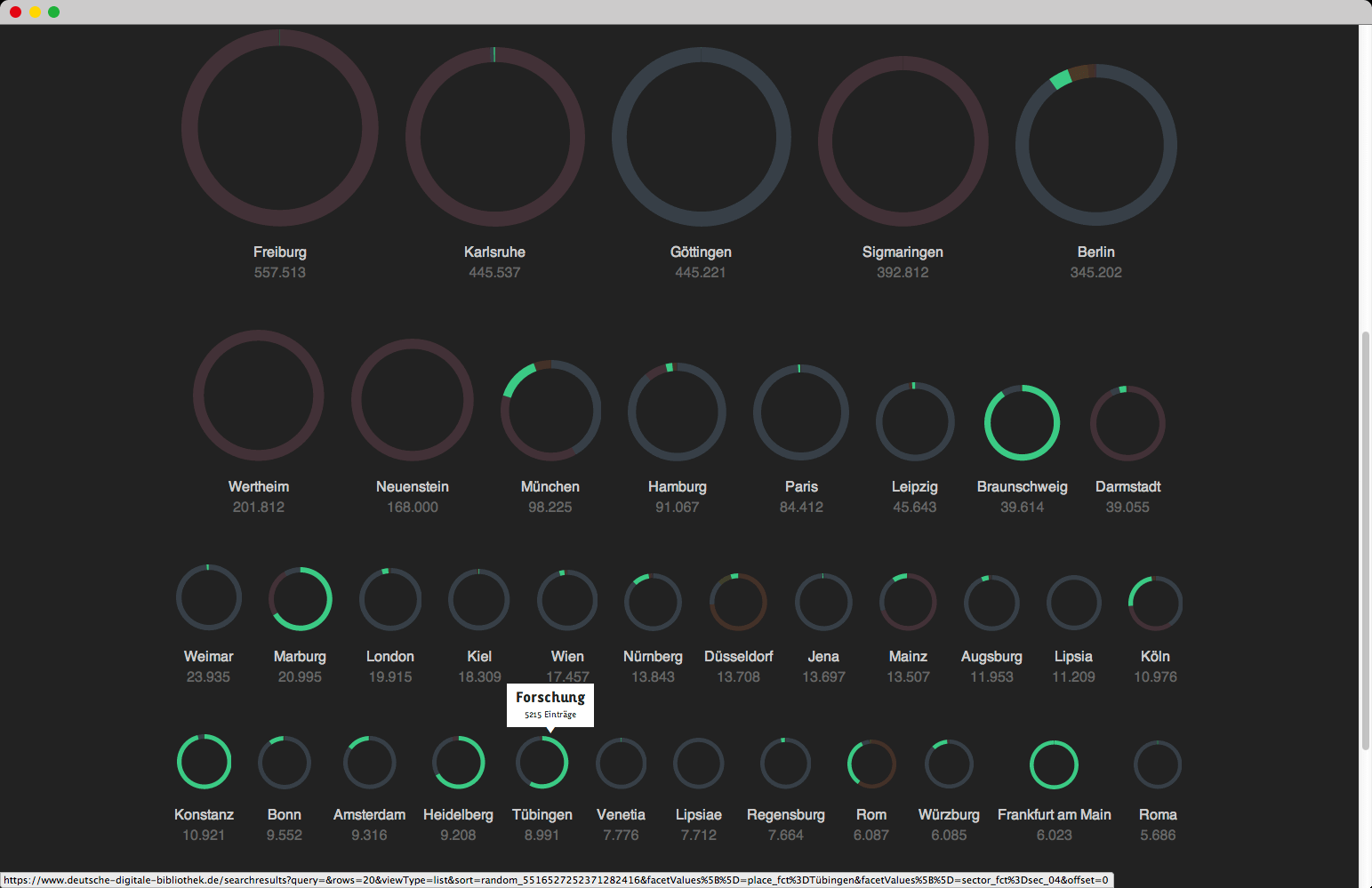Screen dimensions: 1372x888
Task: Open the London ring chart
Action: pyautogui.click(x=390, y=599)
